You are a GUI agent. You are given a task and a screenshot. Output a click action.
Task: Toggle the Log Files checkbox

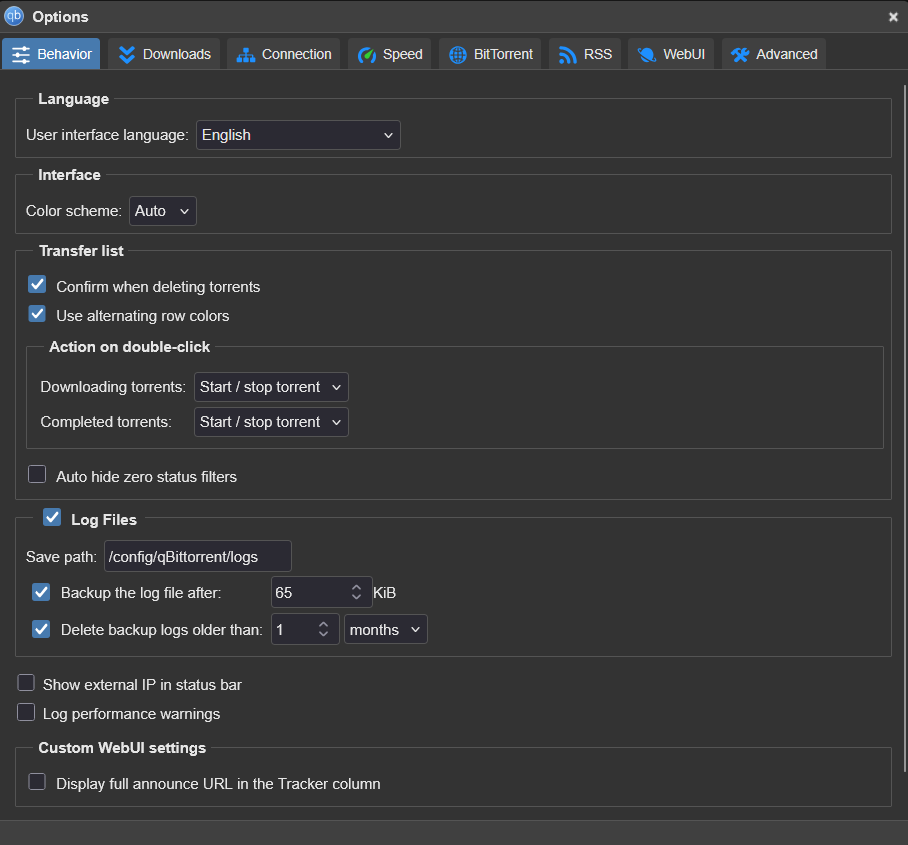coord(52,517)
